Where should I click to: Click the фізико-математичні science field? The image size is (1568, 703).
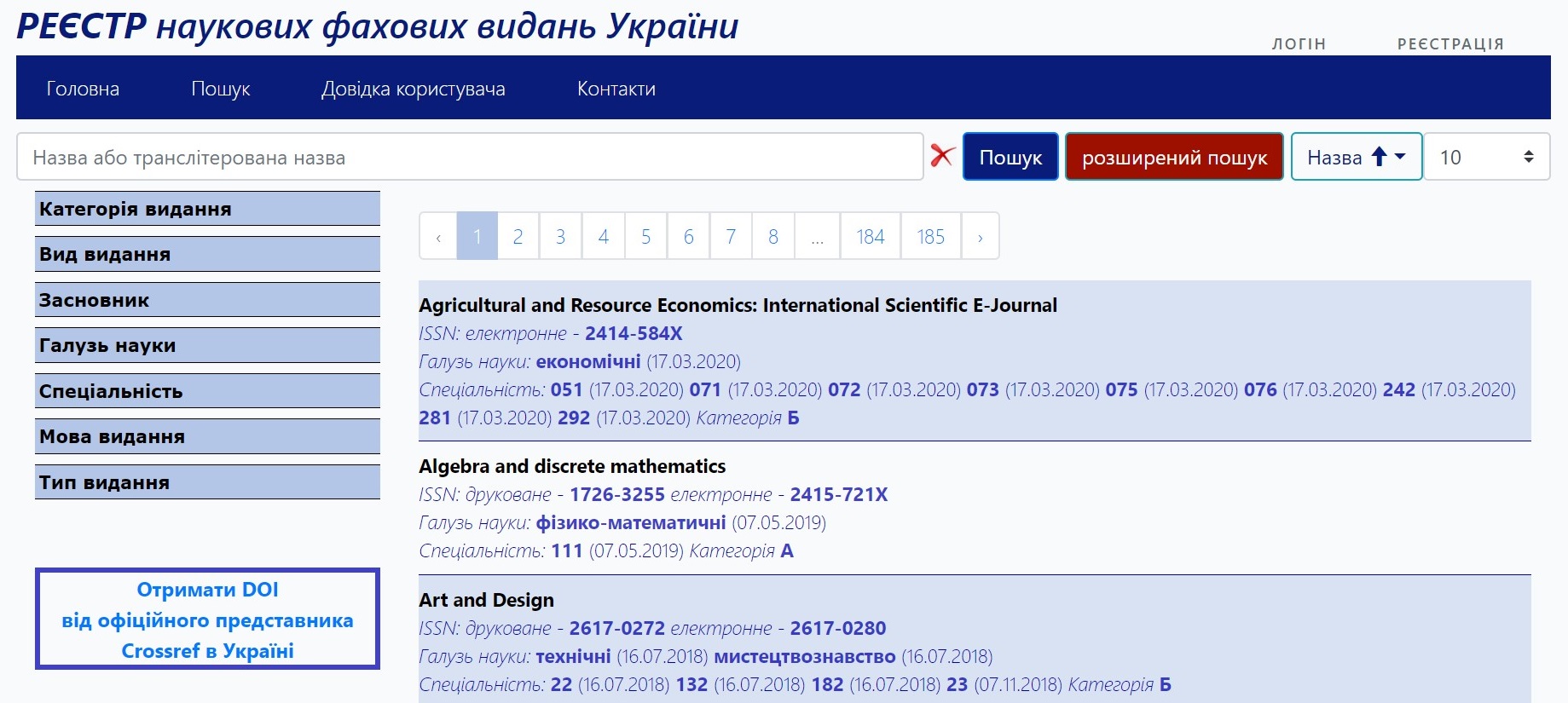(631, 522)
